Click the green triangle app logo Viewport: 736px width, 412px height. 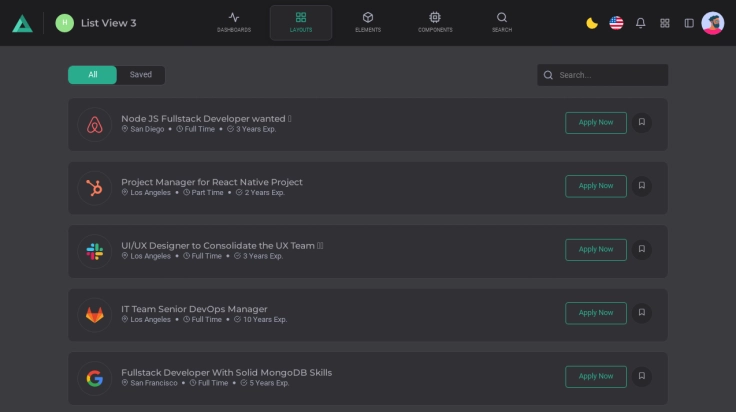click(x=22, y=23)
